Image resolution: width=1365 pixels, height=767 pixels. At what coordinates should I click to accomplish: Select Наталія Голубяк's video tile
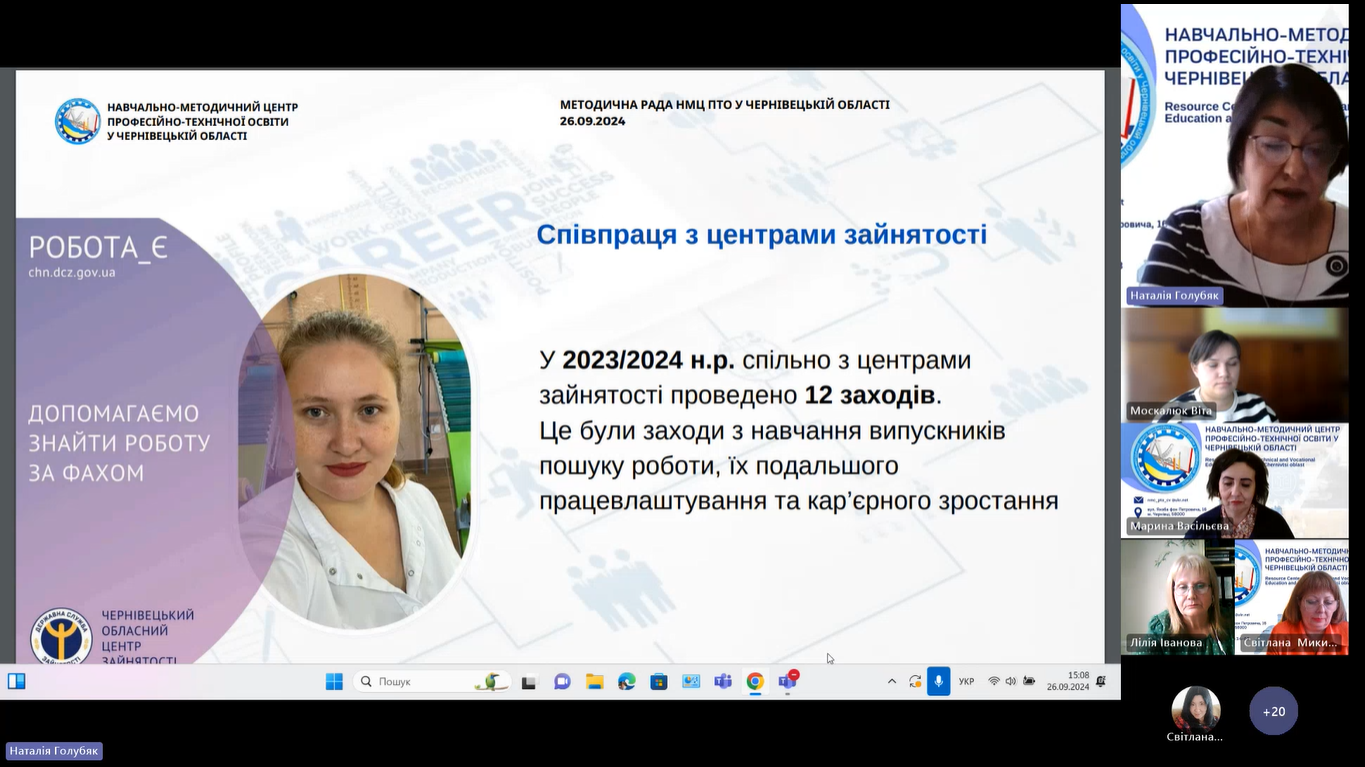1234,155
